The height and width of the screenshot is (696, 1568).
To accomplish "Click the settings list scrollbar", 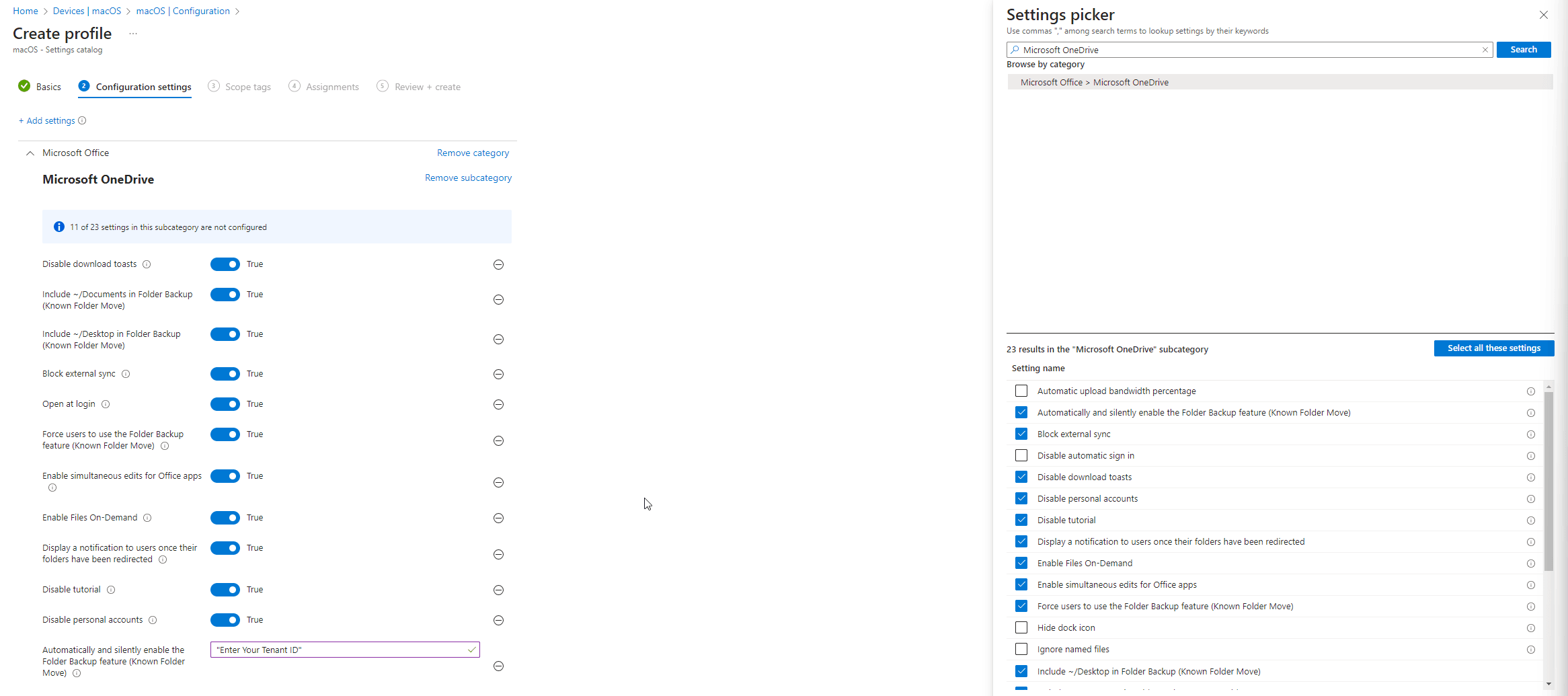I will point(1549,481).
